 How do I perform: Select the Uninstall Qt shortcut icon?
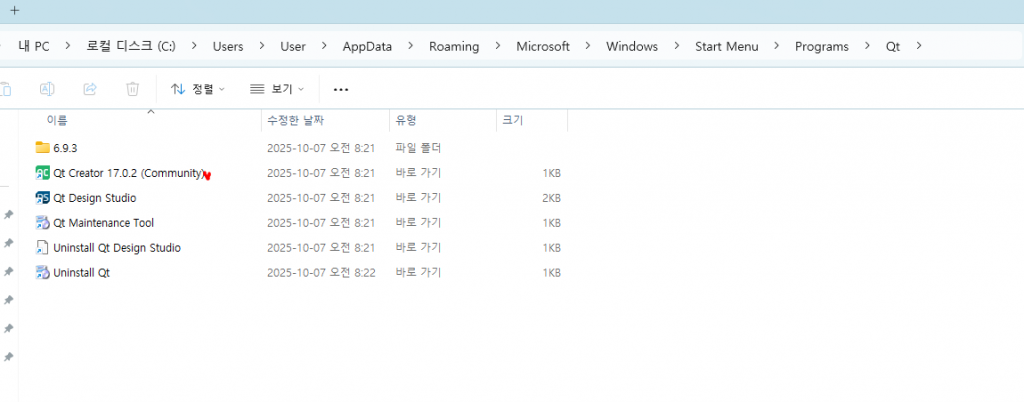click(42, 273)
